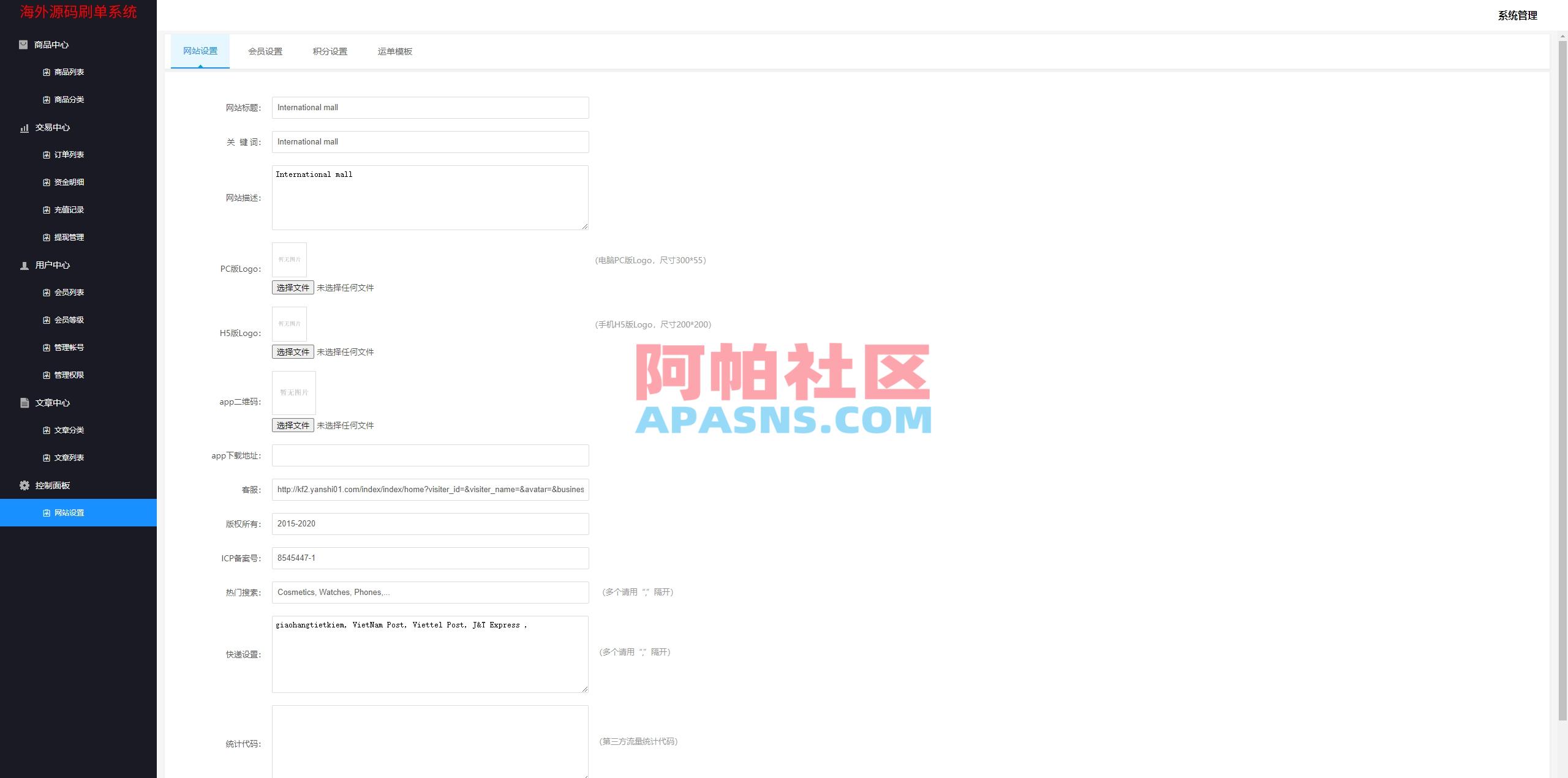Switch to the 会员设置 tab

tap(265, 51)
